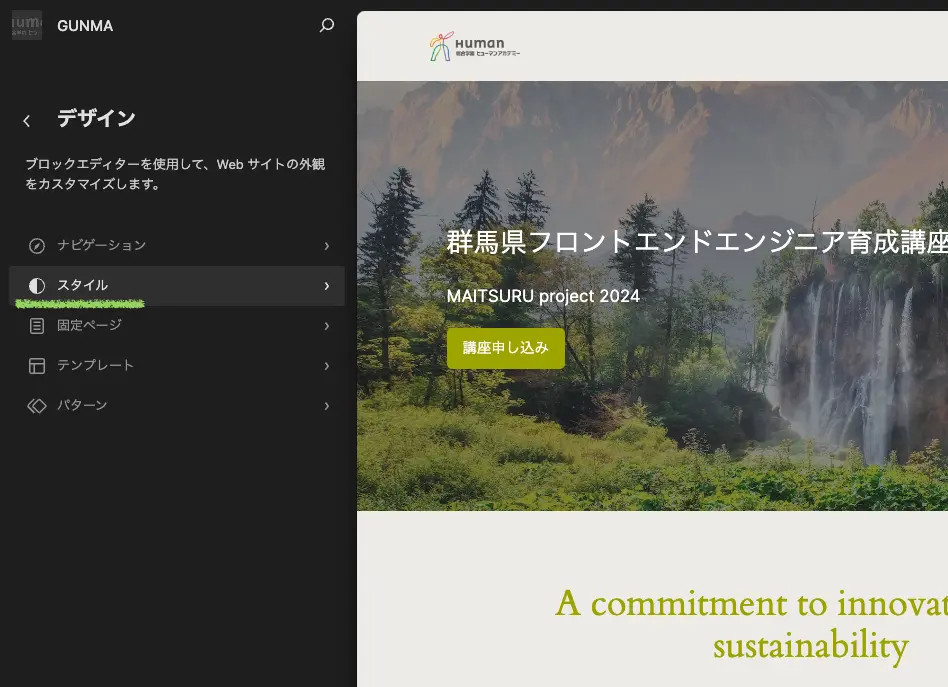The height and width of the screenshot is (687, 948).
Task: Open the command palette search icon
Action: [327, 26]
